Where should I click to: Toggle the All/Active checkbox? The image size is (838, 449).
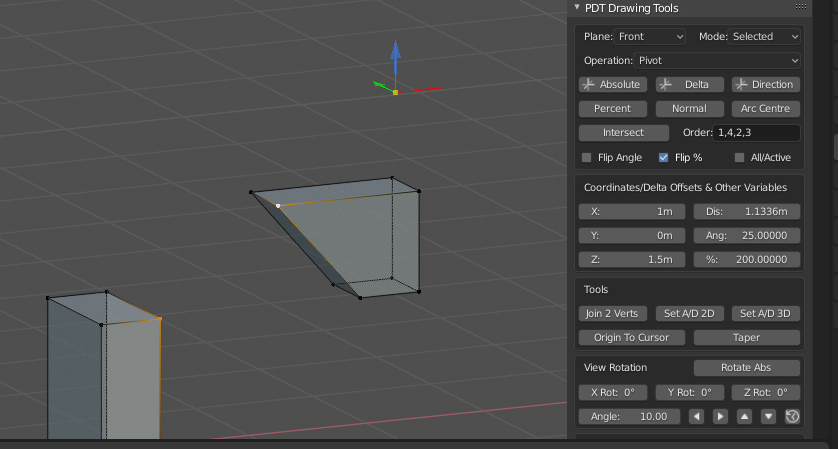[740, 158]
